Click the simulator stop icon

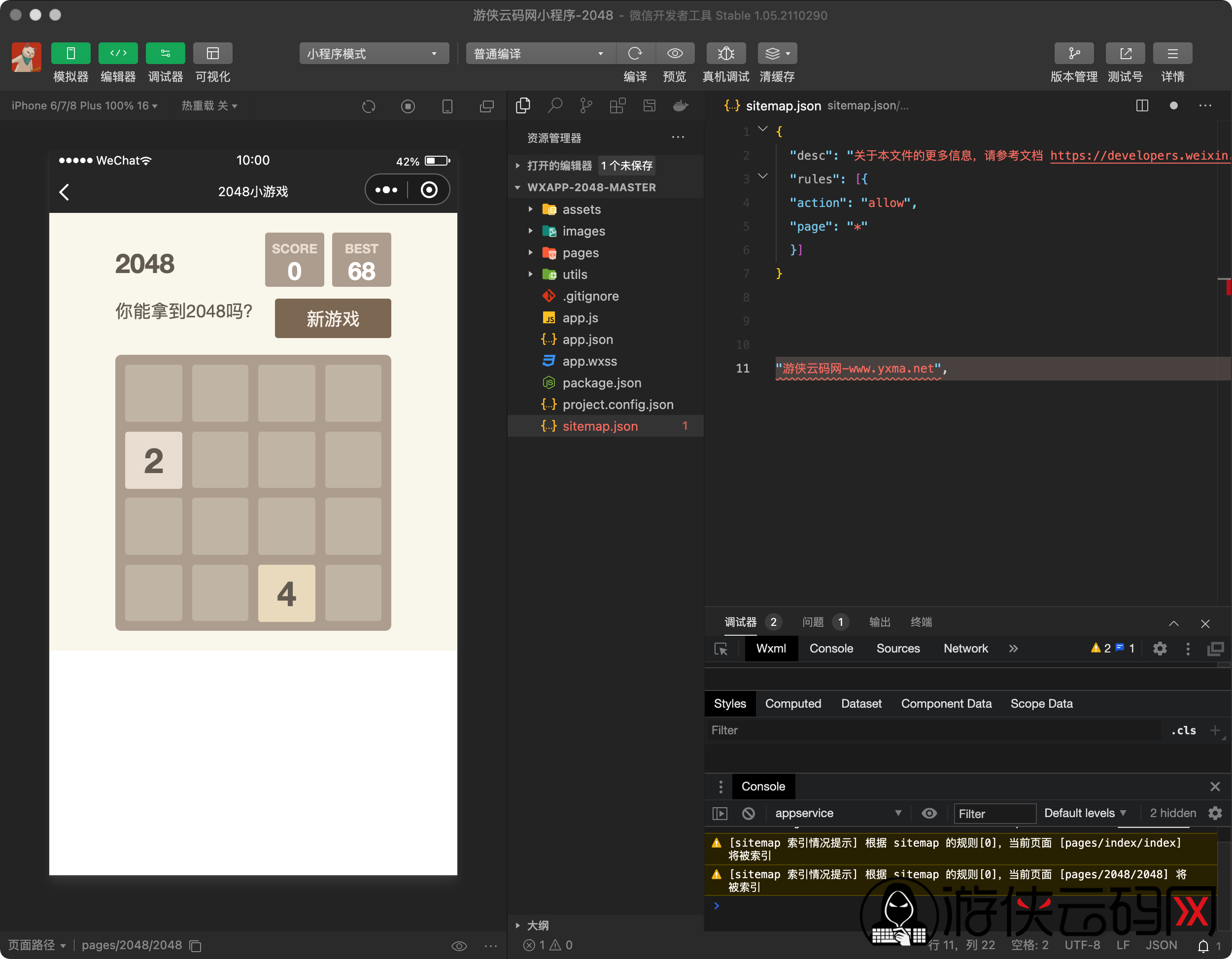point(408,106)
